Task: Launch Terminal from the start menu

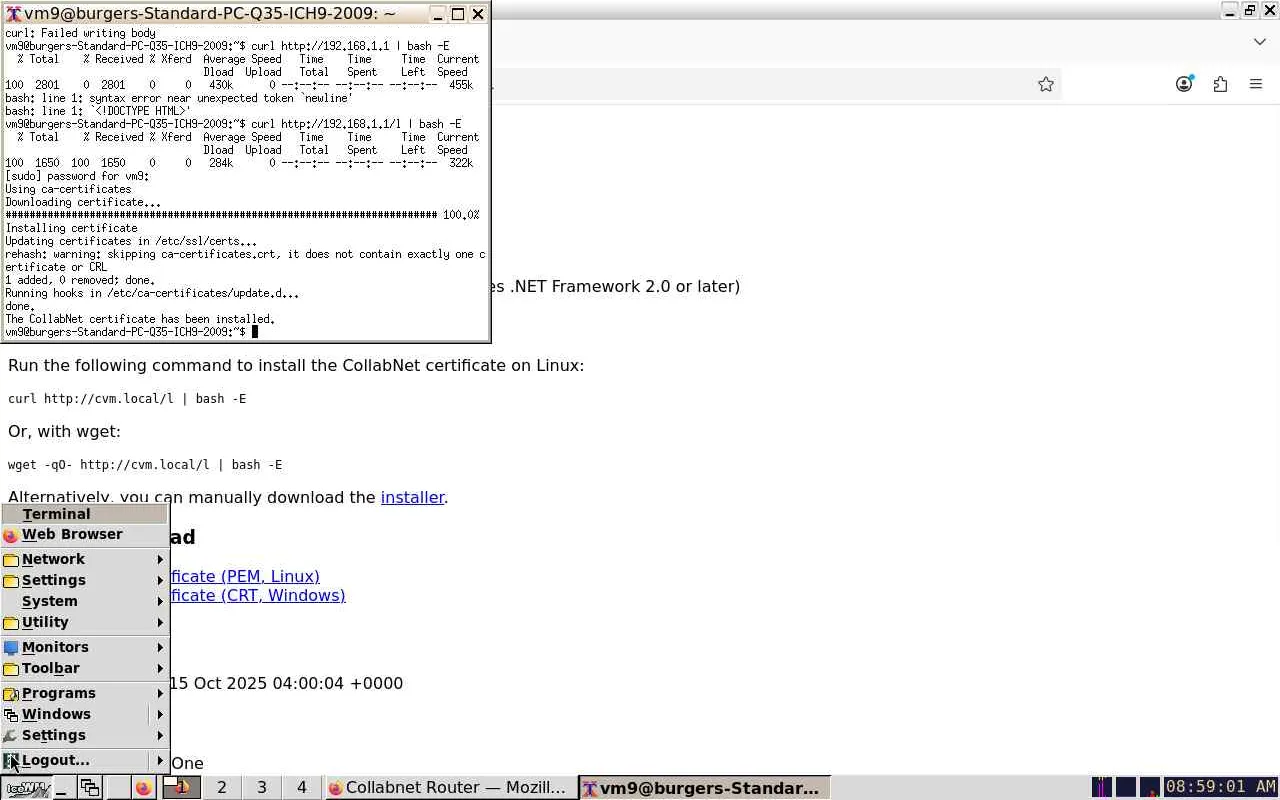Action: point(85,514)
